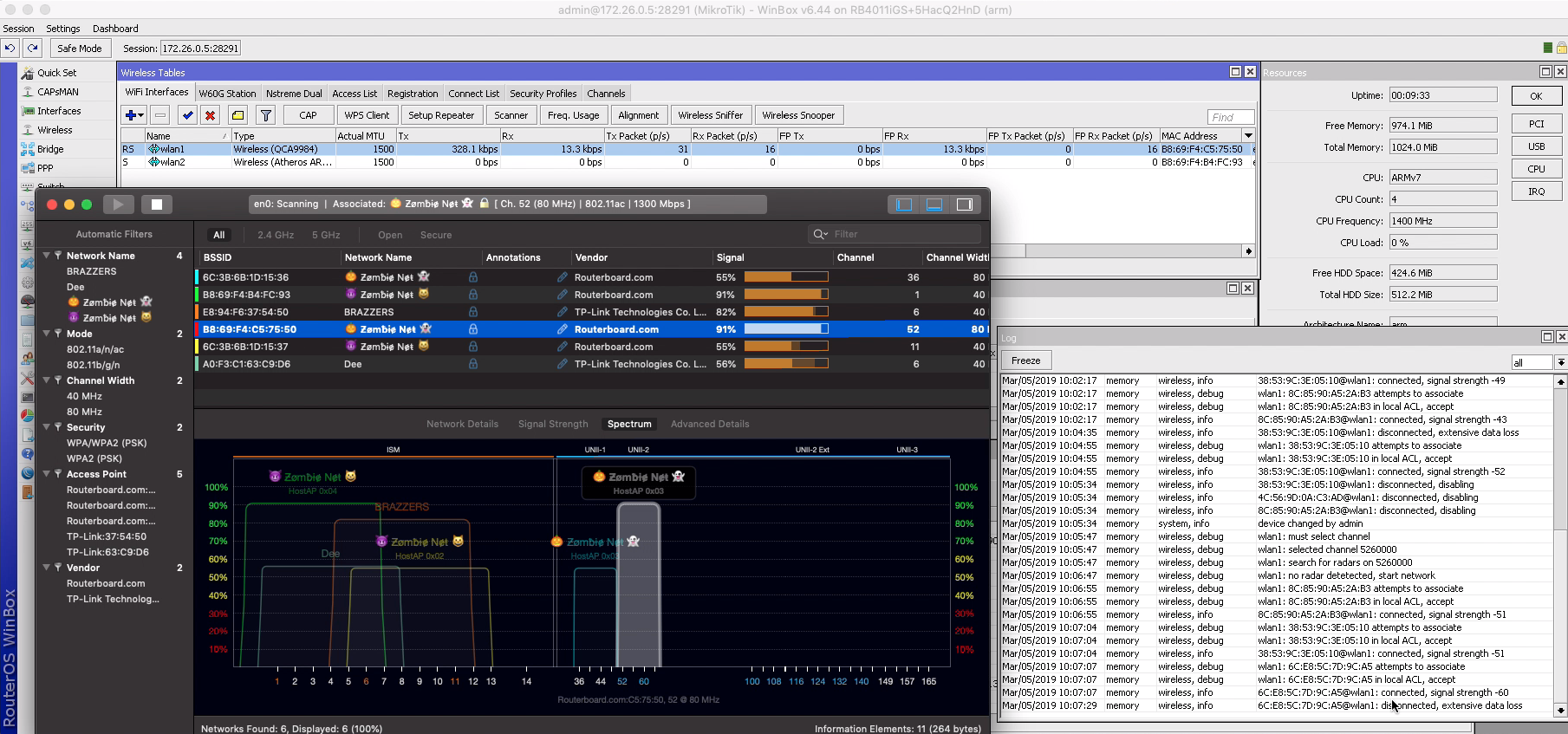Click the magnifier icon in Filter field
Screen dimensions: 1568x734
[819, 234]
